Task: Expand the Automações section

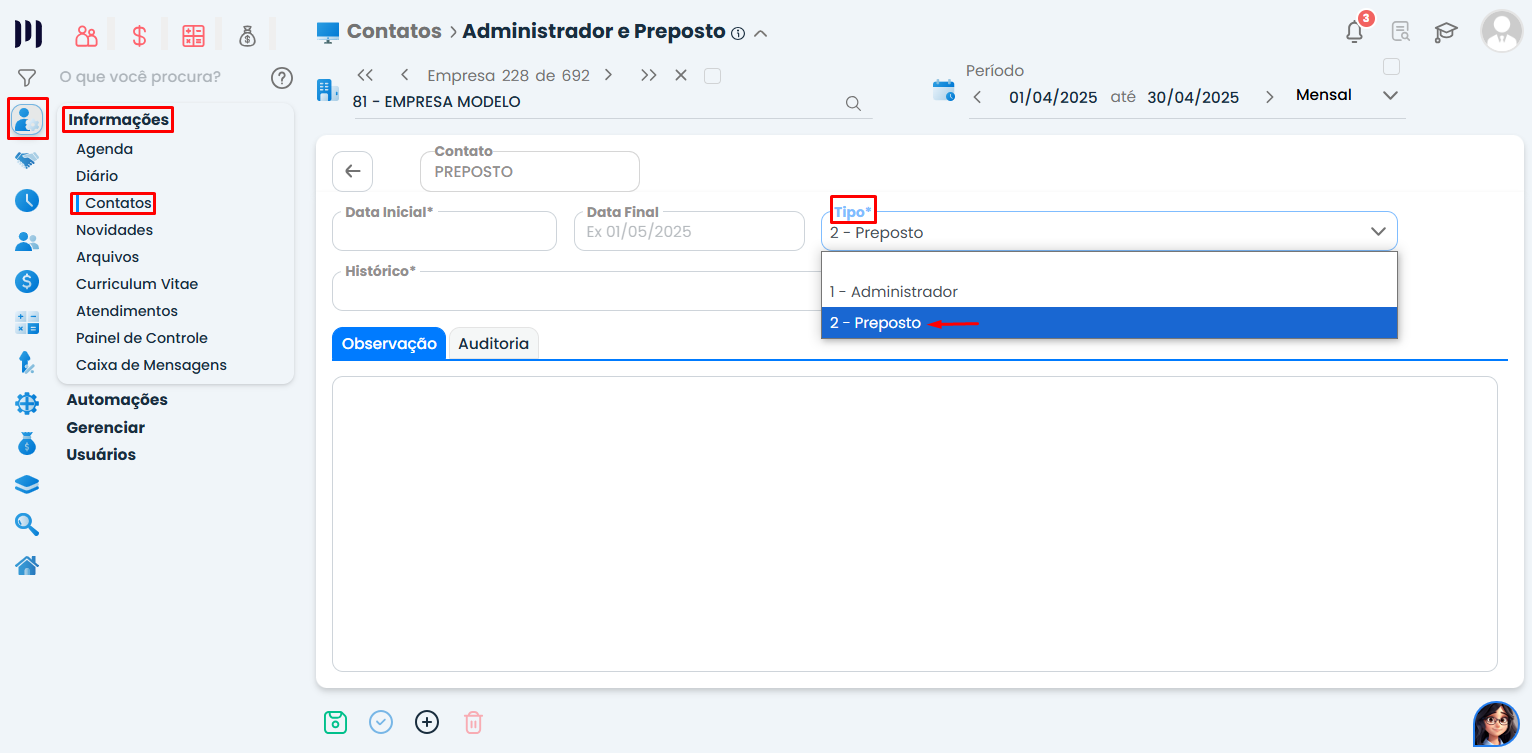Action: [x=117, y=400]
